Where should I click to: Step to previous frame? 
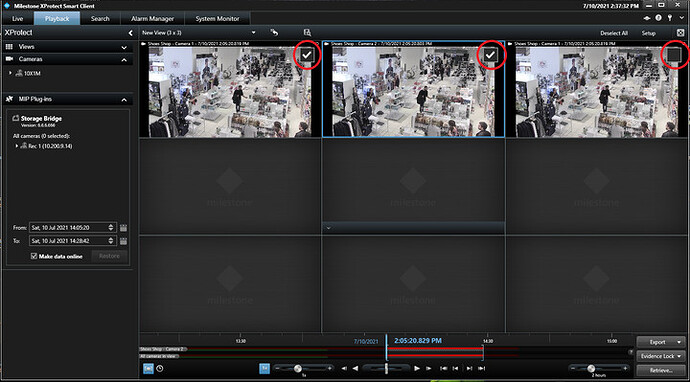pyautogui.click(x=344, y=368)
